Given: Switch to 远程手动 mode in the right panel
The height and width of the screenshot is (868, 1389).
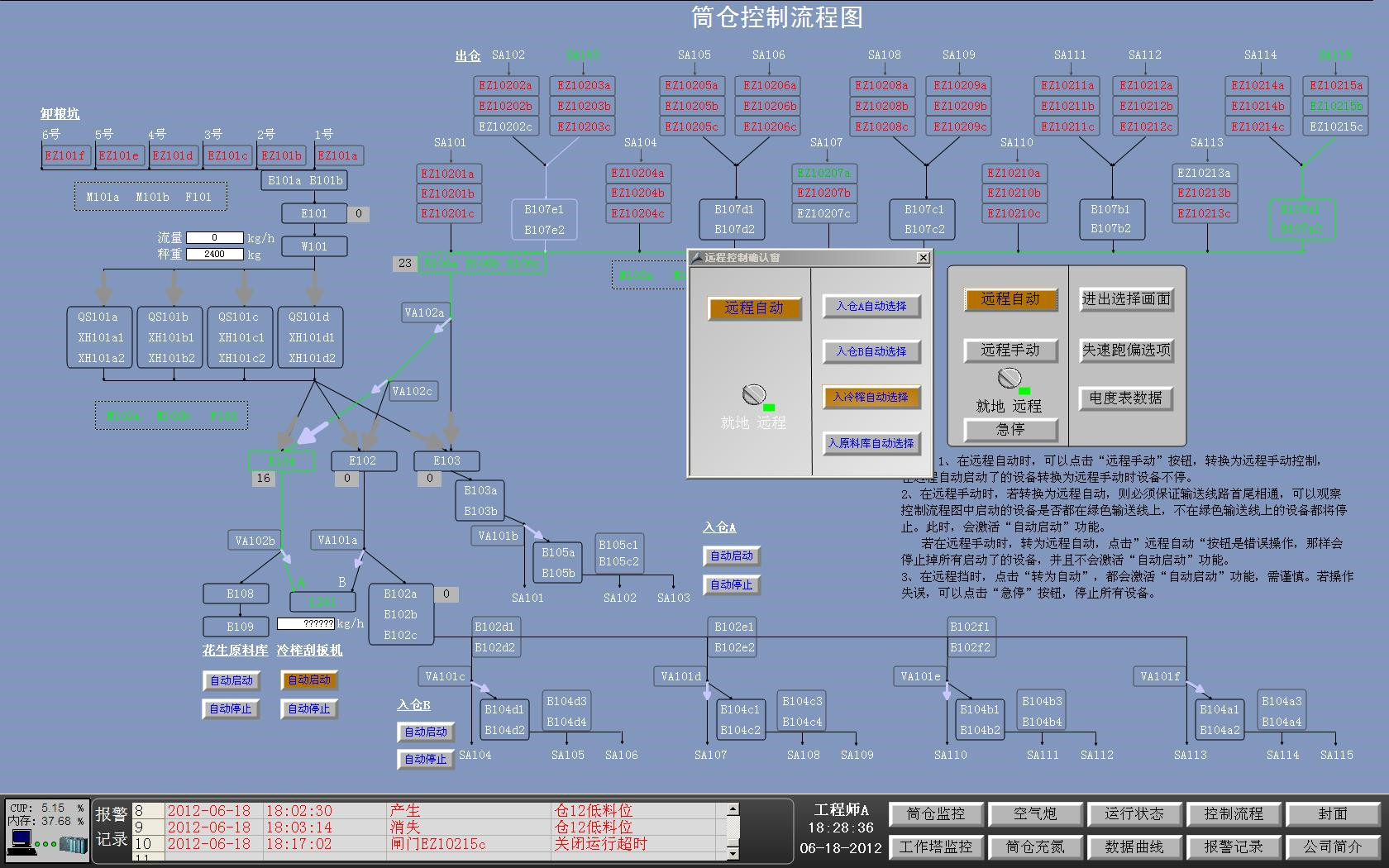Looking at the screenshot, I should (x=1010, y=351).
